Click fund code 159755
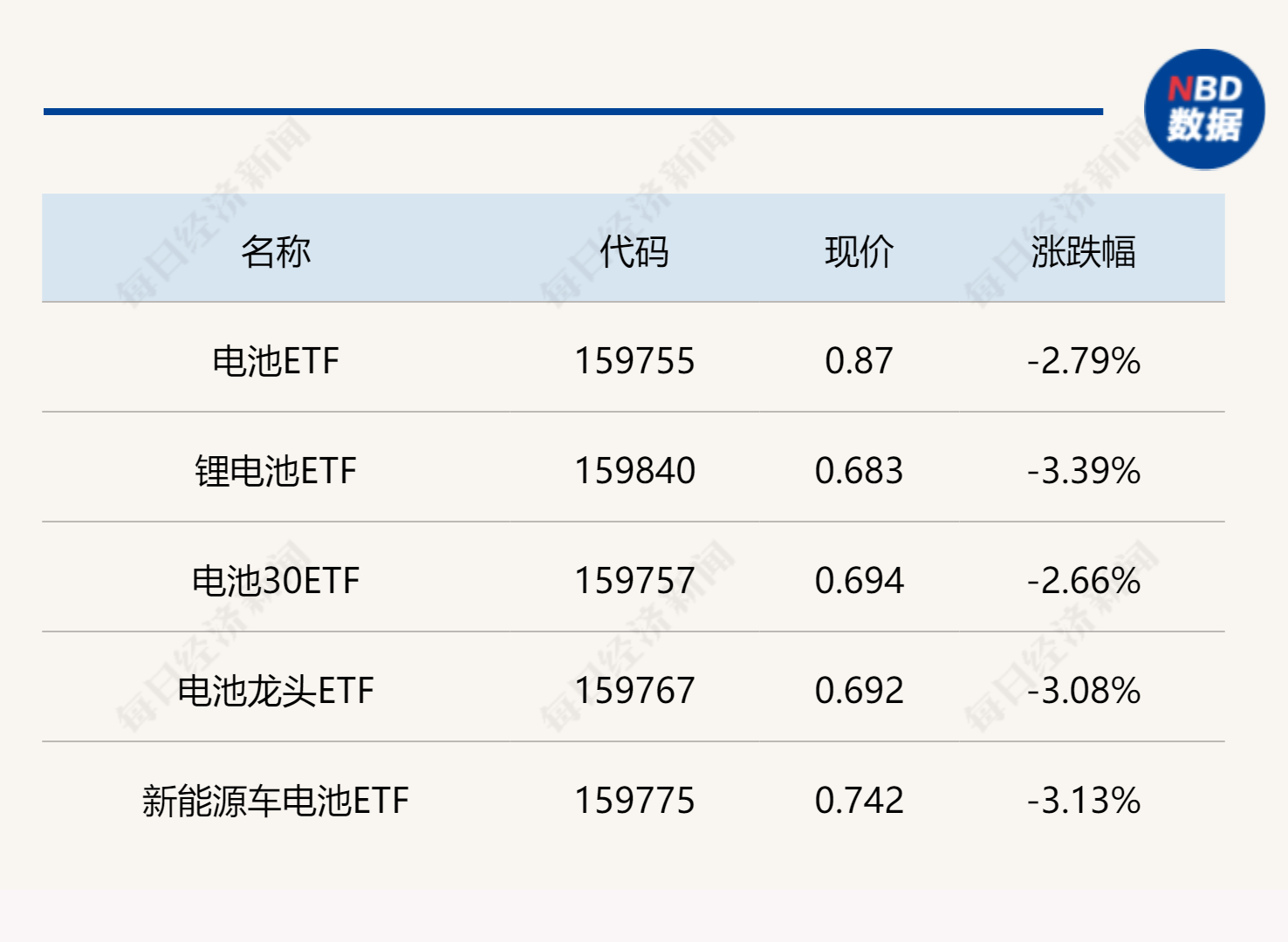Viewport: 1288px width, 942px height. [x=634, y=361]
